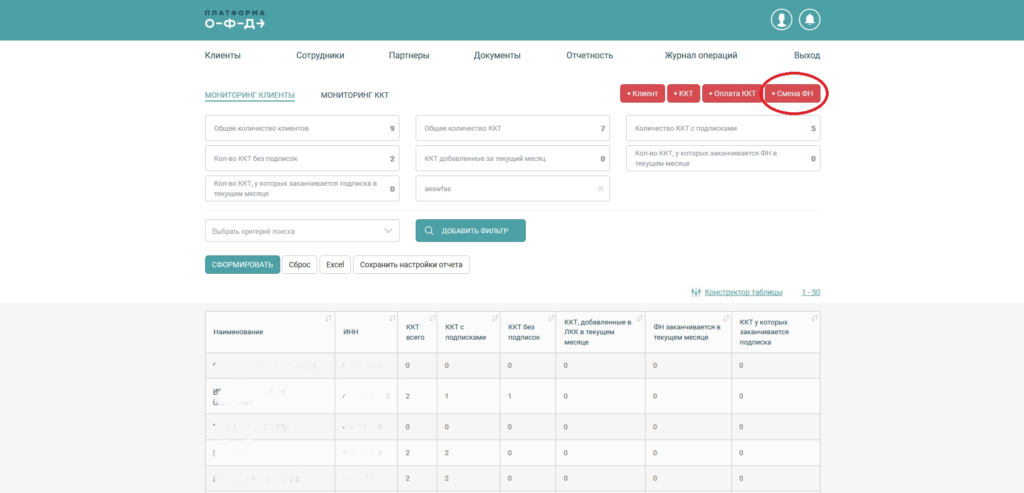The width and height of the screenshot is (1024, 493).
Task: Sort by ККТ всего column arrows
Action: (x=430, y=318)
